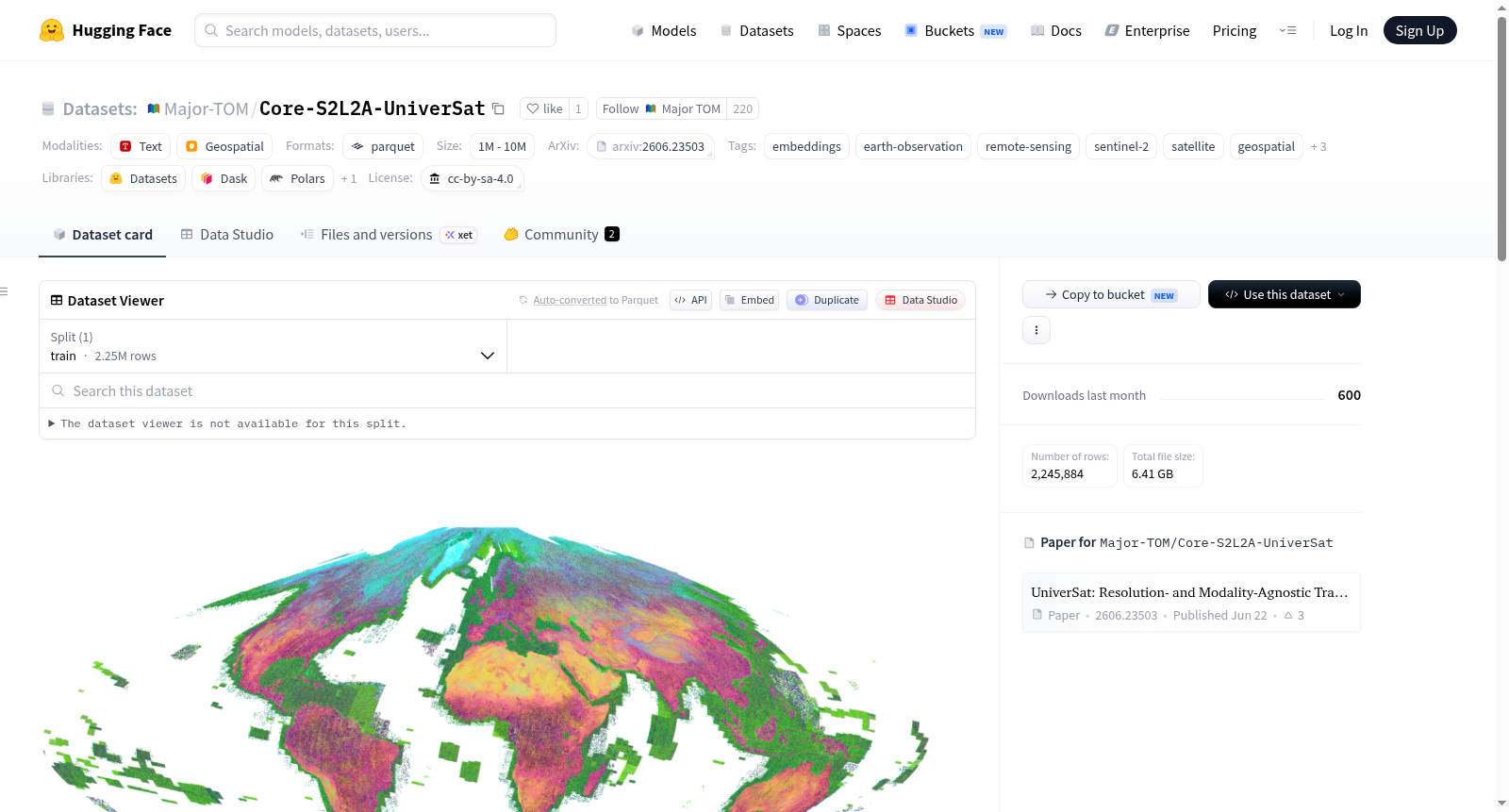Open Spaces in the top navigation
The height and width of the screenshot is (812, 1509).
pyautogui.click(x=849, y=31)
